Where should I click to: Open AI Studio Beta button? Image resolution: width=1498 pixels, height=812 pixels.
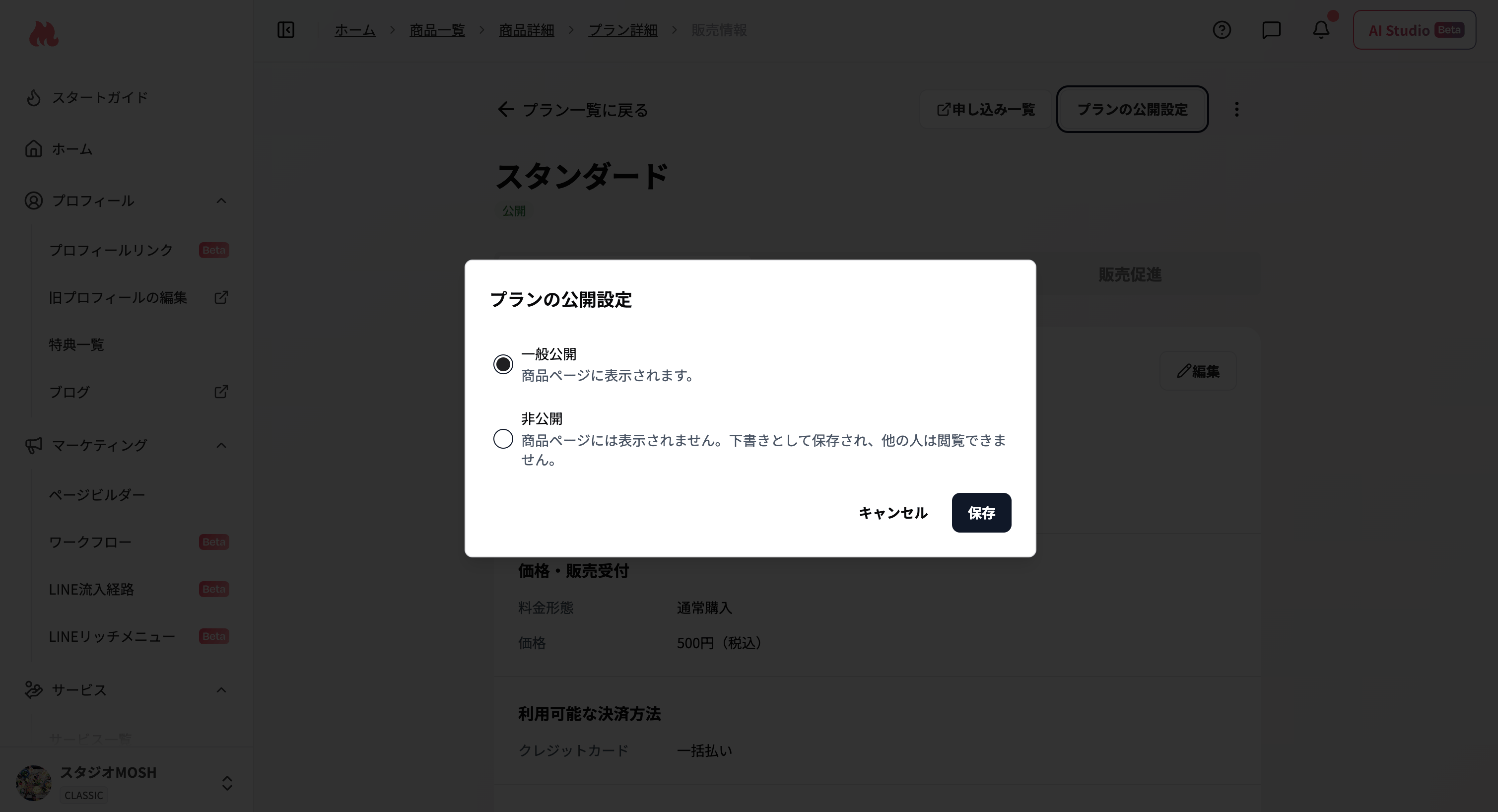tap(1414, 30)
